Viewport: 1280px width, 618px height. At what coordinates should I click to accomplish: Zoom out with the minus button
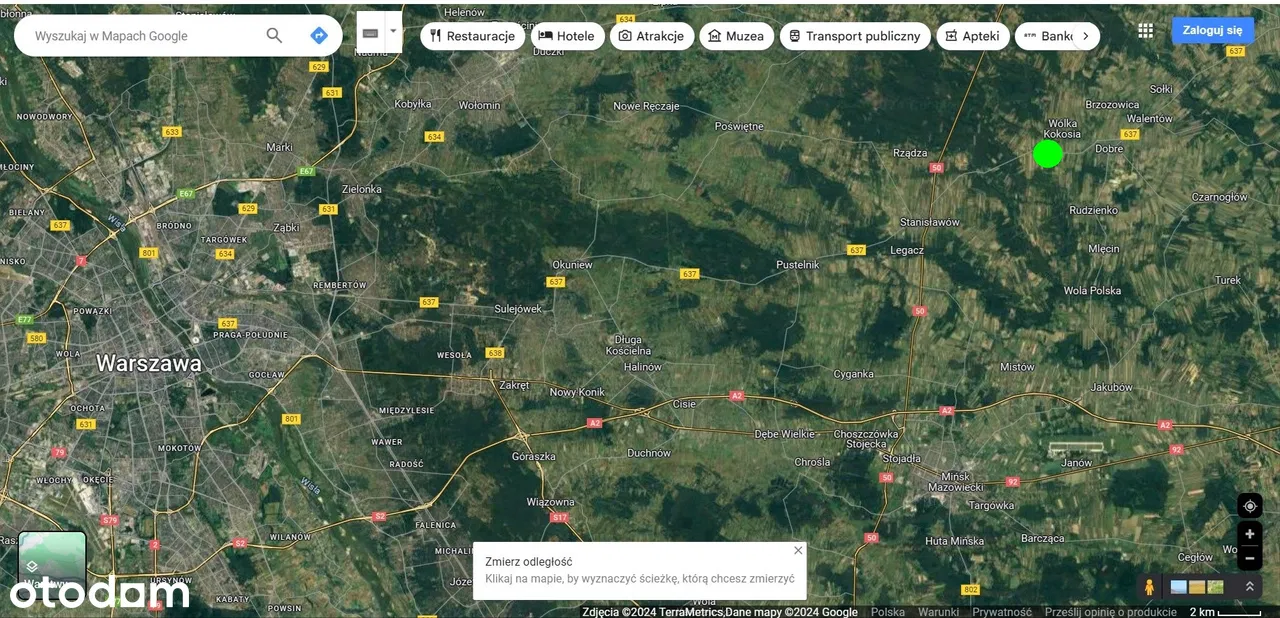click(1249, 558)
